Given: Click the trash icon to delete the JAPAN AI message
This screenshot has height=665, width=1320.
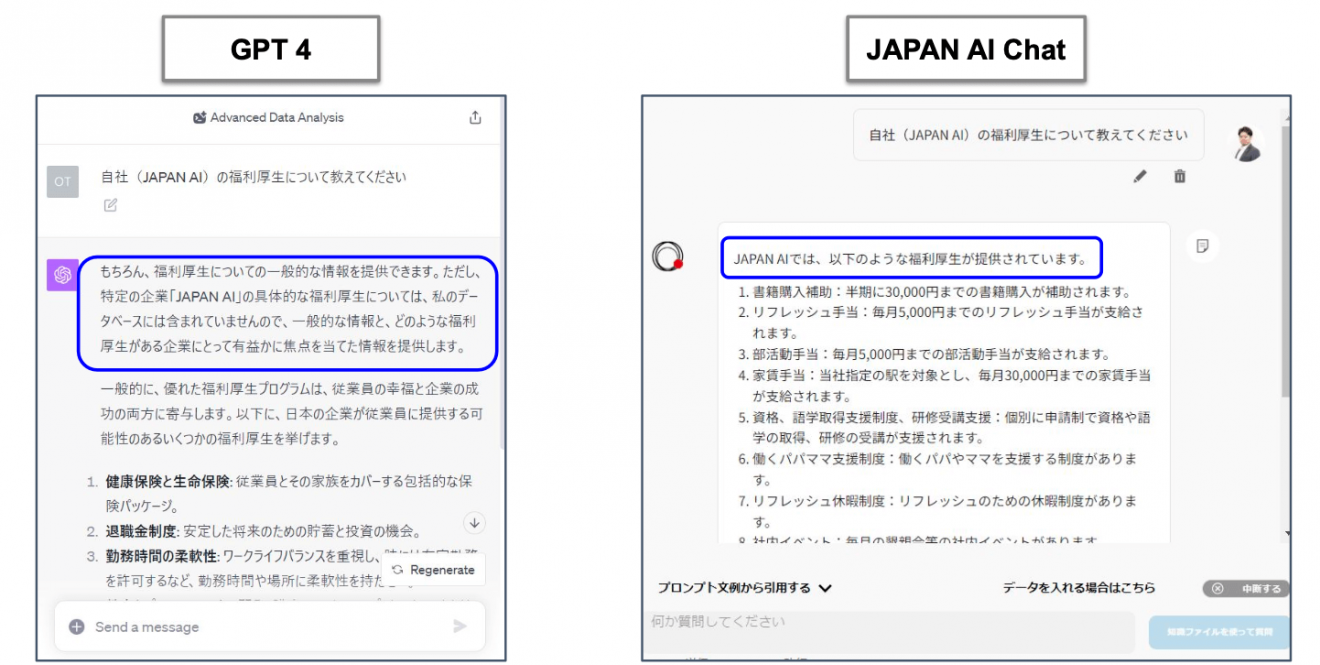Looking at the screenshot, I should (x=1180, y=176).
